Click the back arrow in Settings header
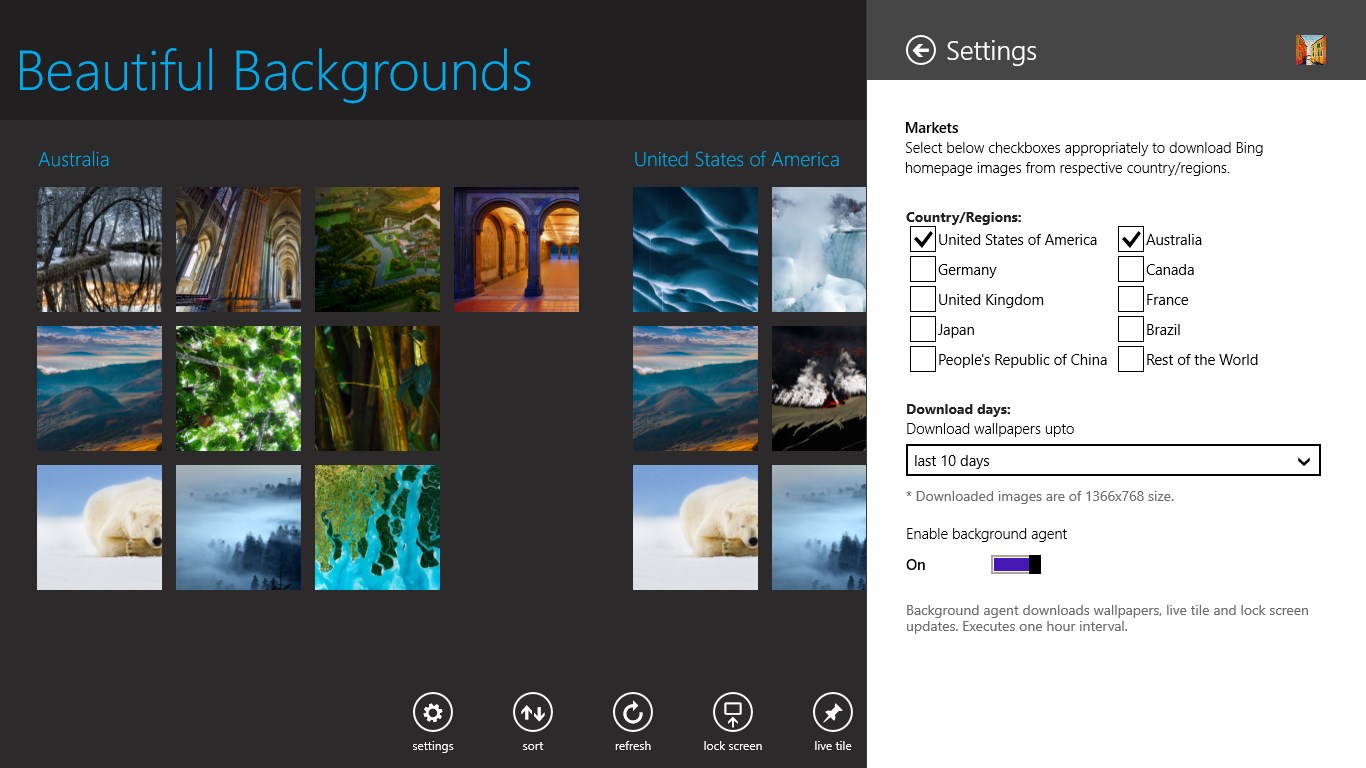This screenshot has width=1366, height=768. coord(921,50)
